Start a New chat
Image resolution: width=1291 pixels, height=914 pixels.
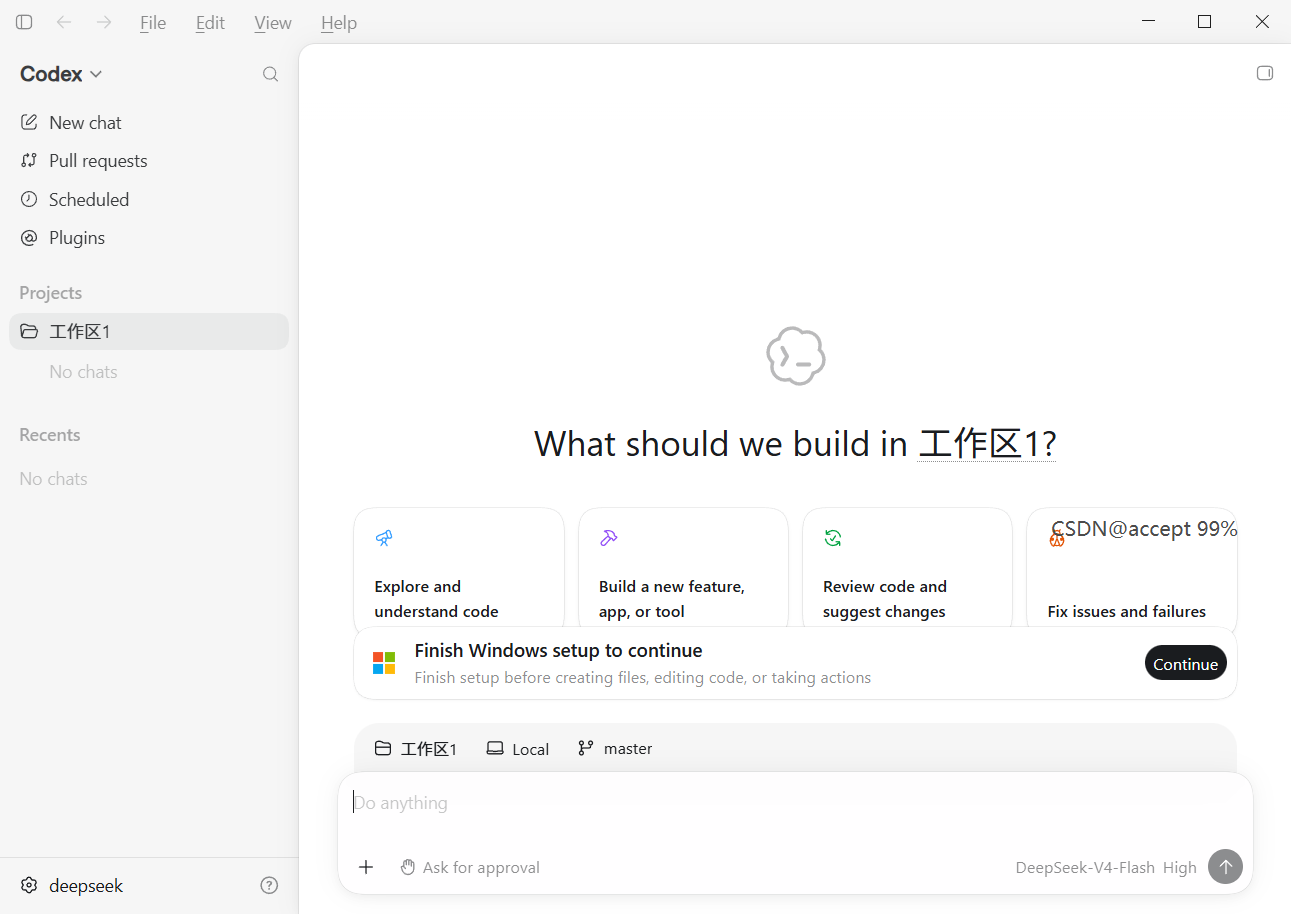pyautogui.click(x=149, y=122)
